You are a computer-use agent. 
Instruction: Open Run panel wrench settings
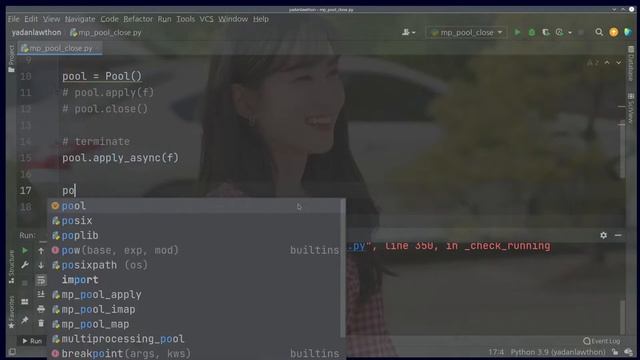[x=25, y=265]
